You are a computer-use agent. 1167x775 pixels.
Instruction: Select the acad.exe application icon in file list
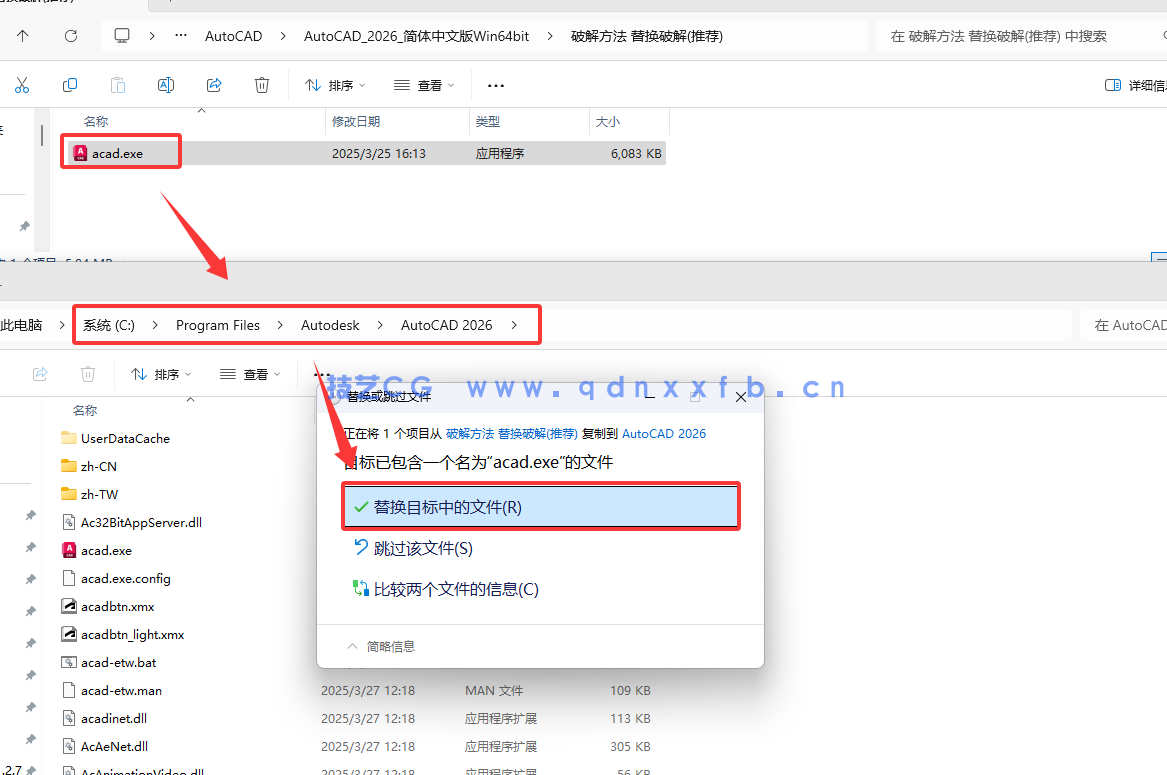pyautogui.click(x=81, y=151)
